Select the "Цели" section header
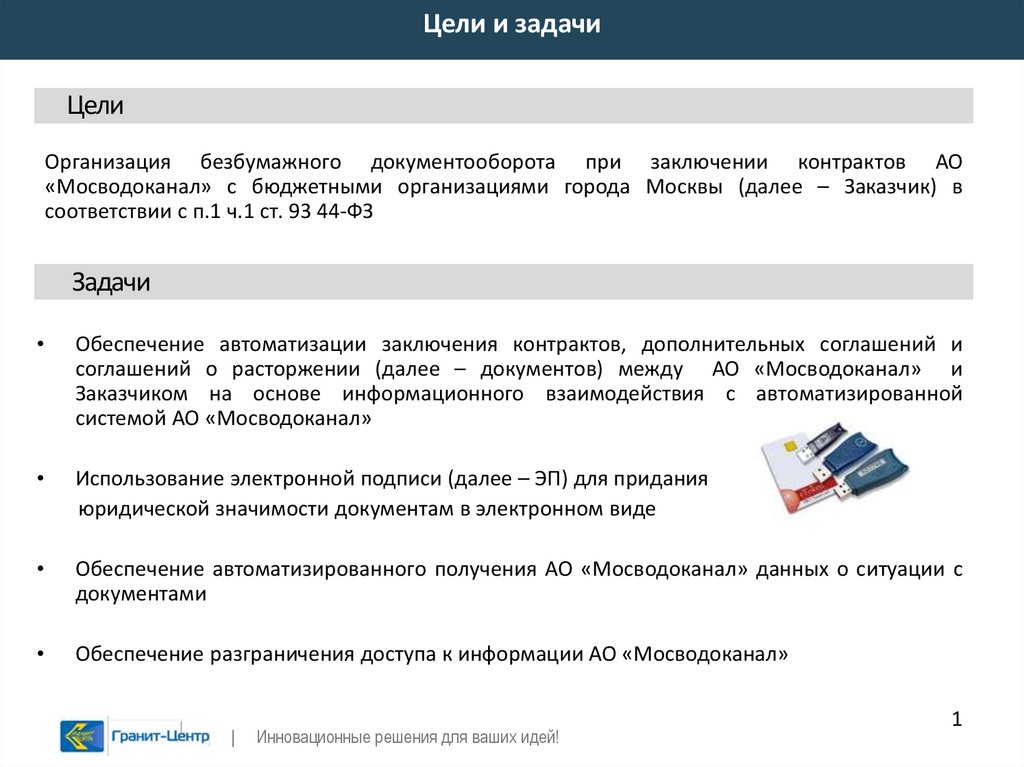The height and width of the screenshot is (767, 1024). [504, 106]
